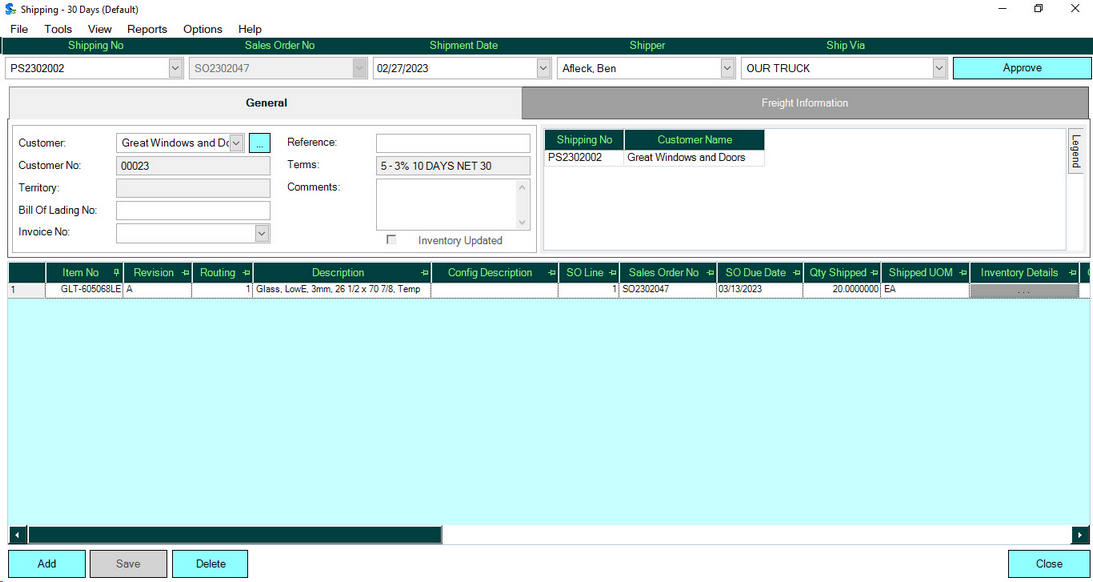Open the Ship Via dropdown
The height and width of the screenshot is (582, 1093).
938,68
